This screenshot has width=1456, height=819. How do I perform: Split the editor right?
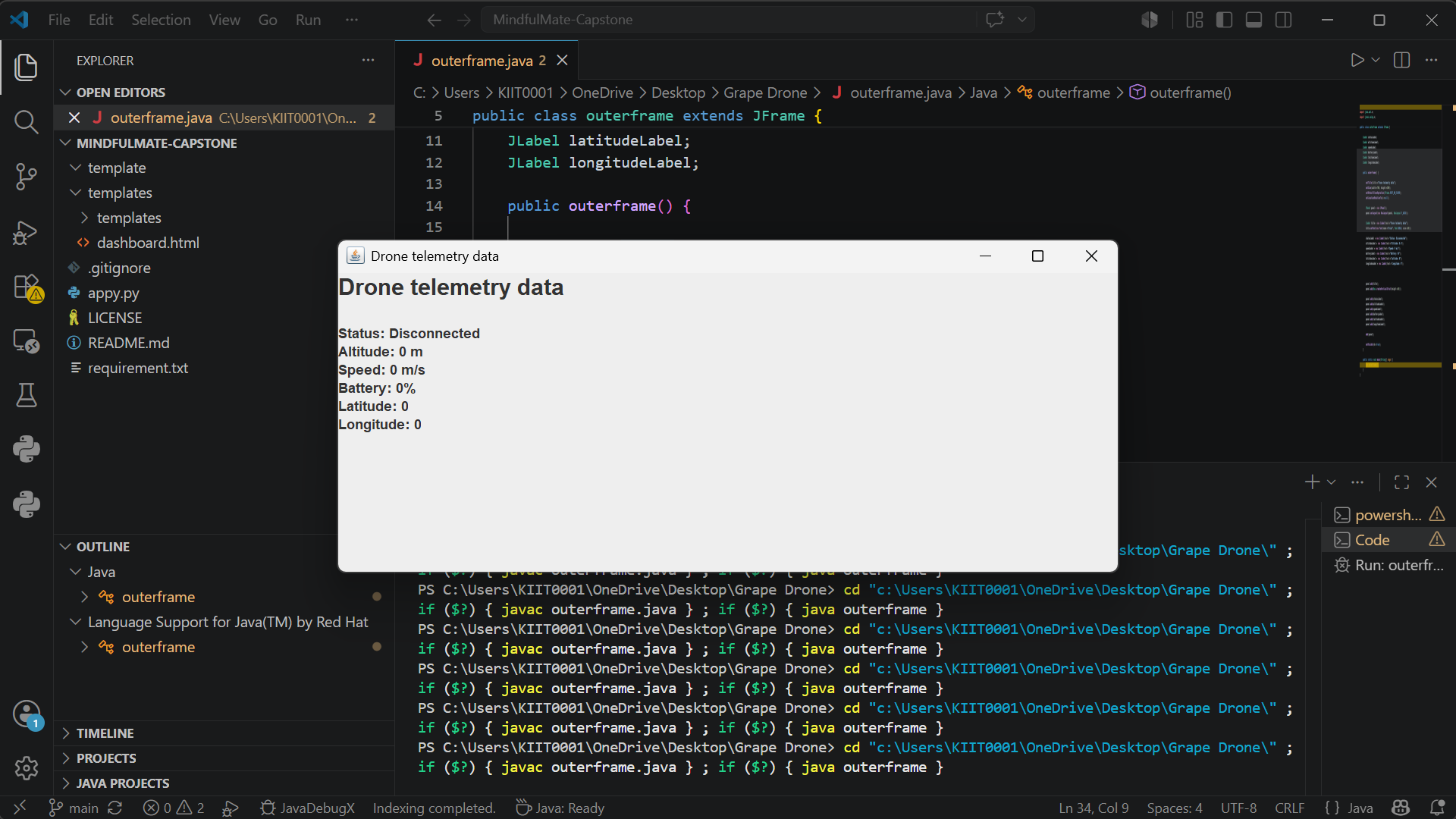pyautogui.click(x=1401, y=60)
